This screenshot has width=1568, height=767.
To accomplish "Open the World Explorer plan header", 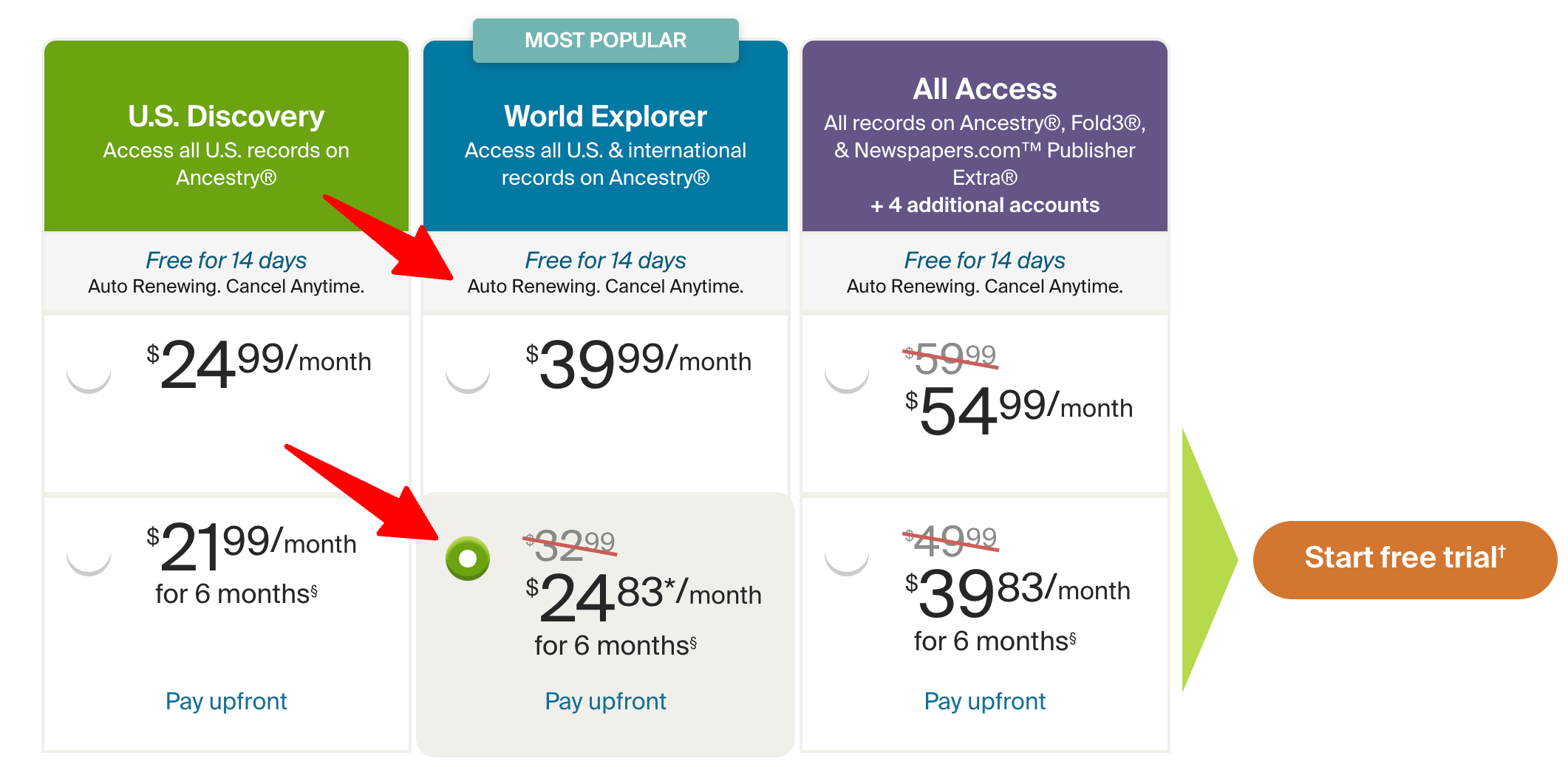I will (606, 136).
